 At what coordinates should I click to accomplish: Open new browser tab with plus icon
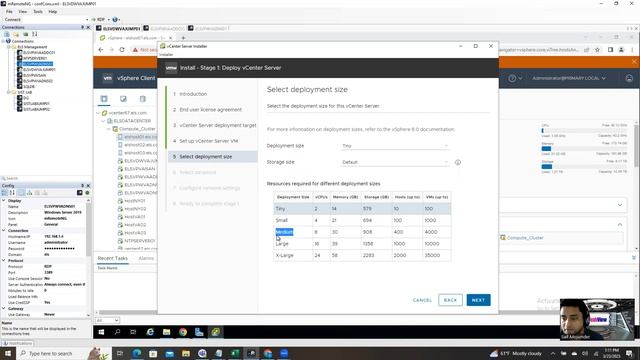[x=183, y=38]
